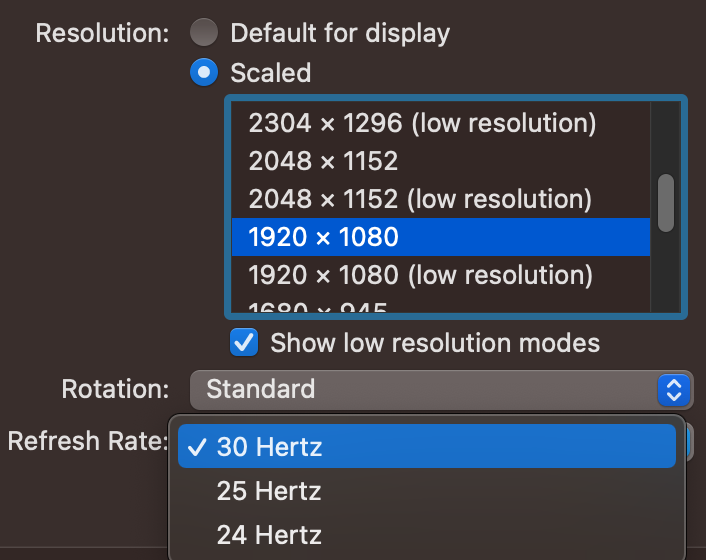Image resolution: width=706 pixels, height=560 pixels.
Task: Select the 2048 × 1152 resolution
Action: [324, 161]
